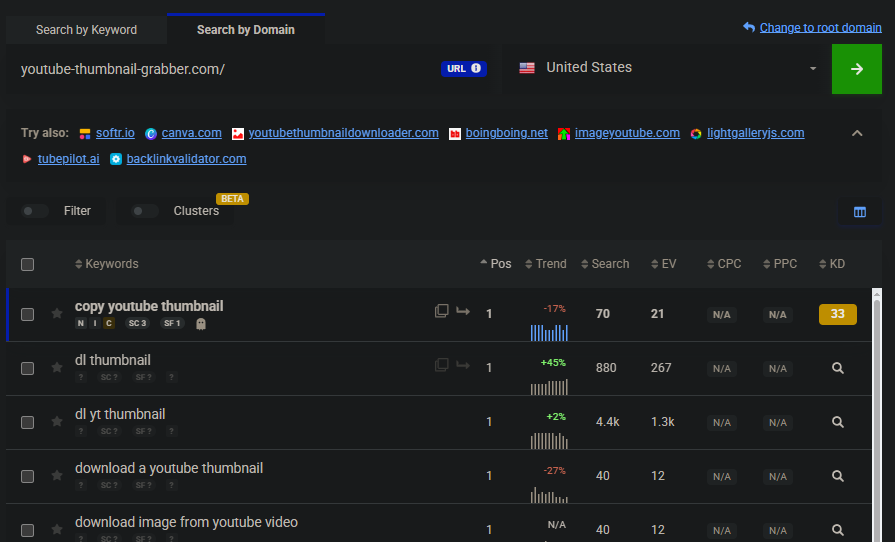
Task: Click the URL info badge
Action: pyautogui.click(x=463, y=69)
